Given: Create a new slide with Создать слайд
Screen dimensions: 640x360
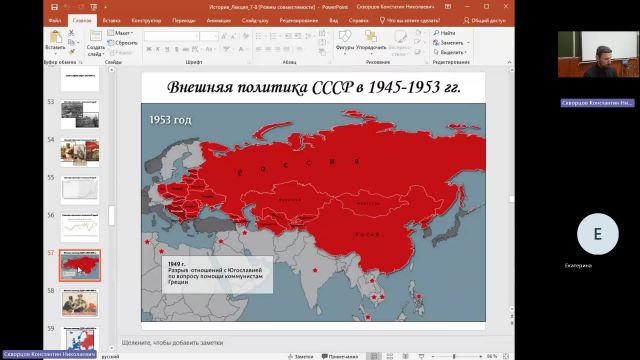Looking at the screenshot, I should click(x=95, y=43).
